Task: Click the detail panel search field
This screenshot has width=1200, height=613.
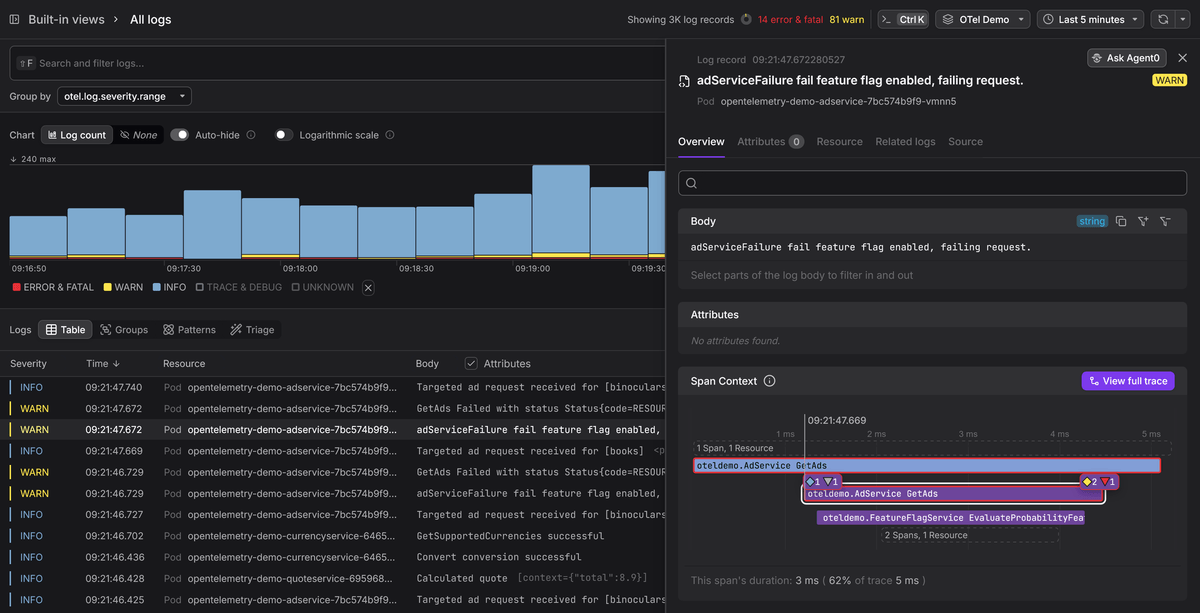Action: 932,183
